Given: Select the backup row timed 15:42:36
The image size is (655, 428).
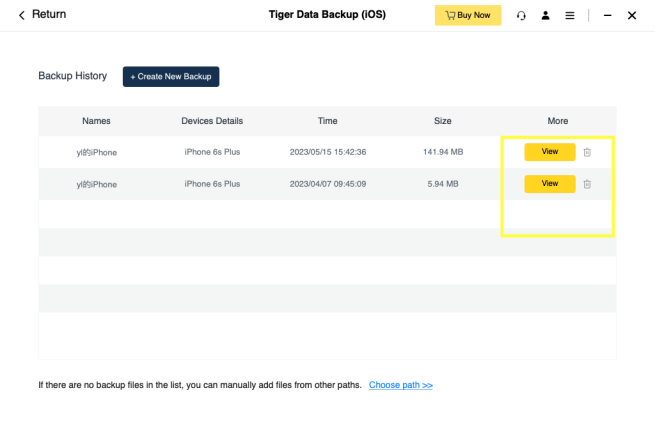Looking at the screenshot, I should [327, 152].
